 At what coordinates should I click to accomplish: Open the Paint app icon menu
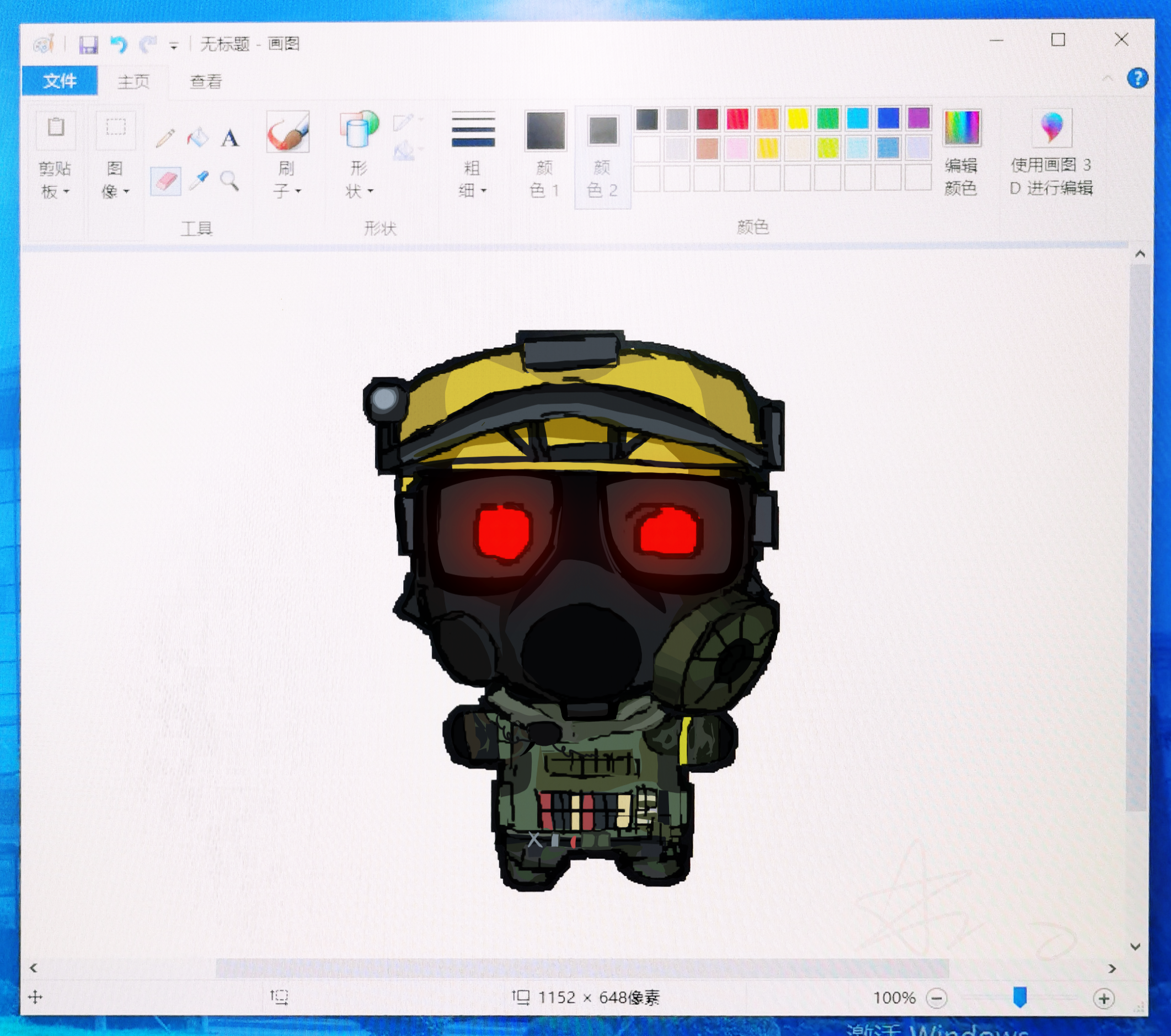[44, 44]
